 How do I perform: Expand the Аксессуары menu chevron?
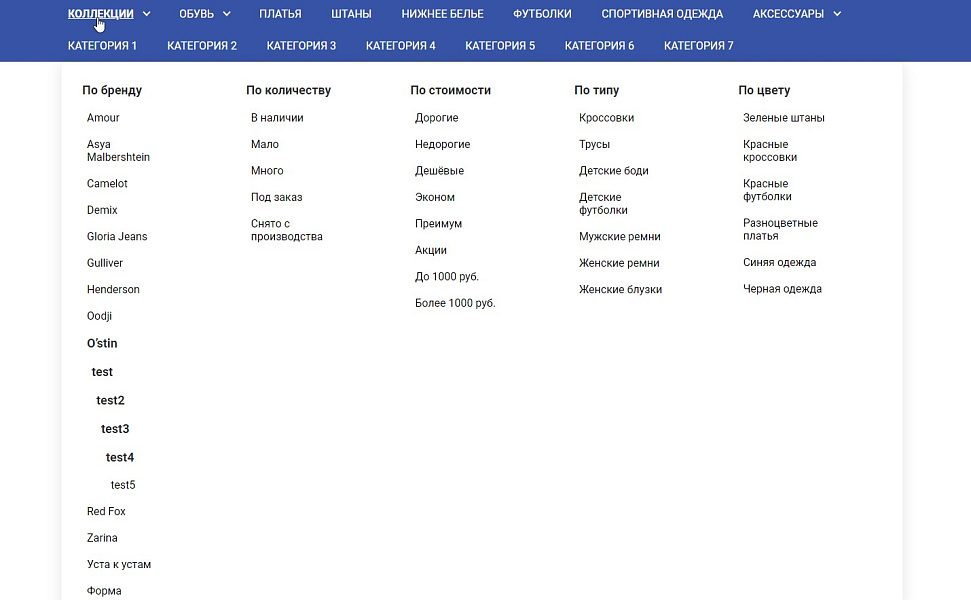click(837, 14)
